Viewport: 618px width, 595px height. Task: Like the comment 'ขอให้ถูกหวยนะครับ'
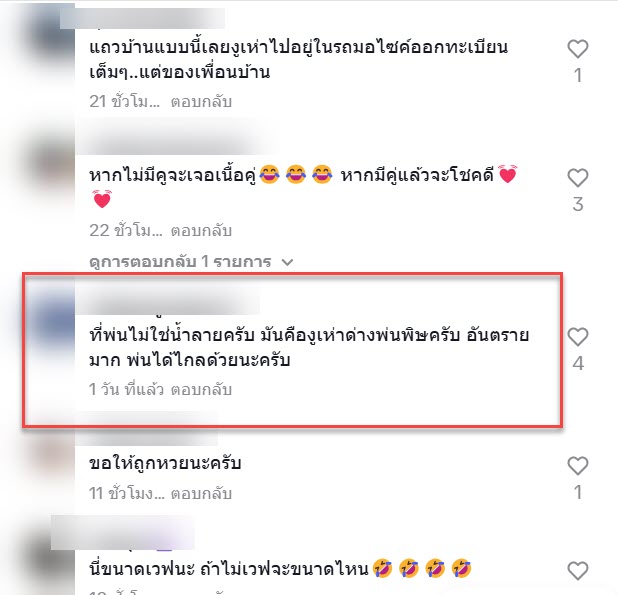click(578, 466)
